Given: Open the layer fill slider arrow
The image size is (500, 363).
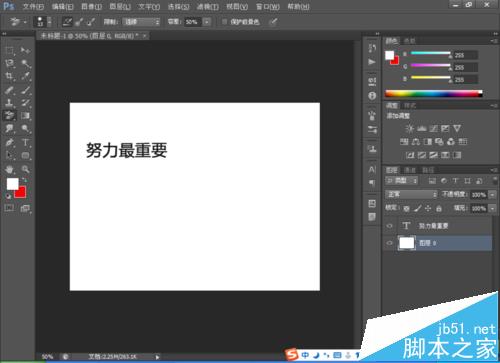Looking at the screenshot, I should 492,208.
